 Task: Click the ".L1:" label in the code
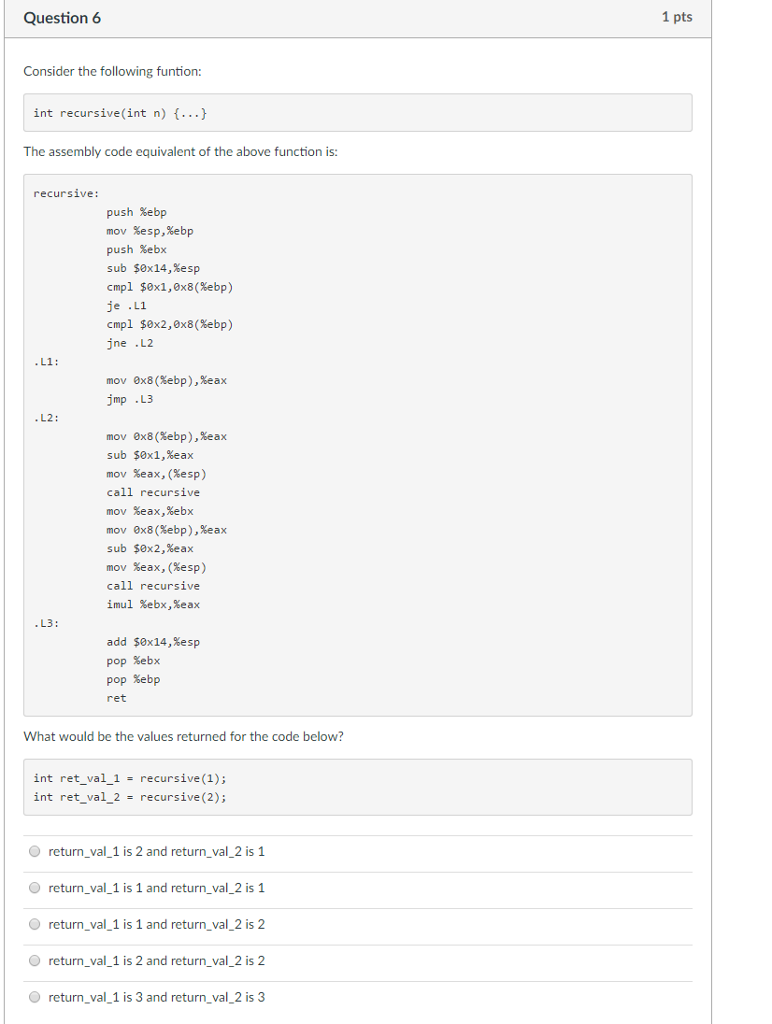tap(46, 361)
